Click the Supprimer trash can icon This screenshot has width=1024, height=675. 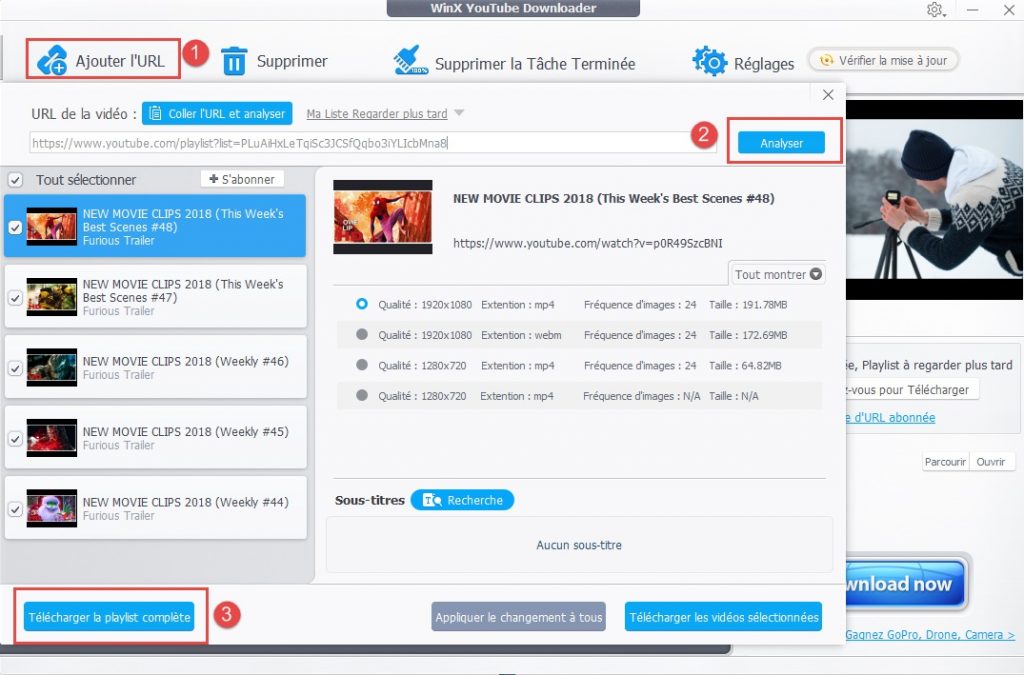pos(233,61)
